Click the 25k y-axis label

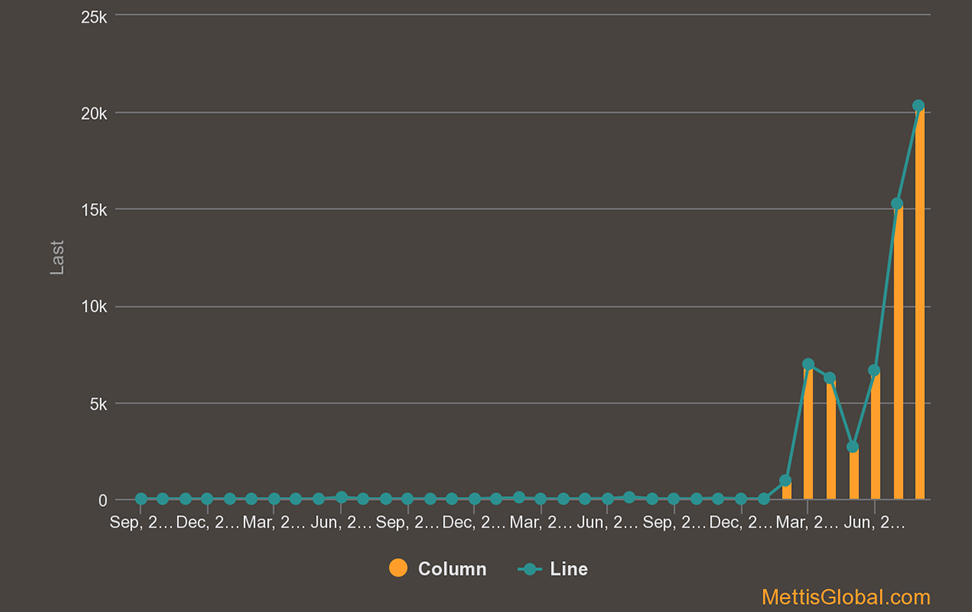(94, 17)
